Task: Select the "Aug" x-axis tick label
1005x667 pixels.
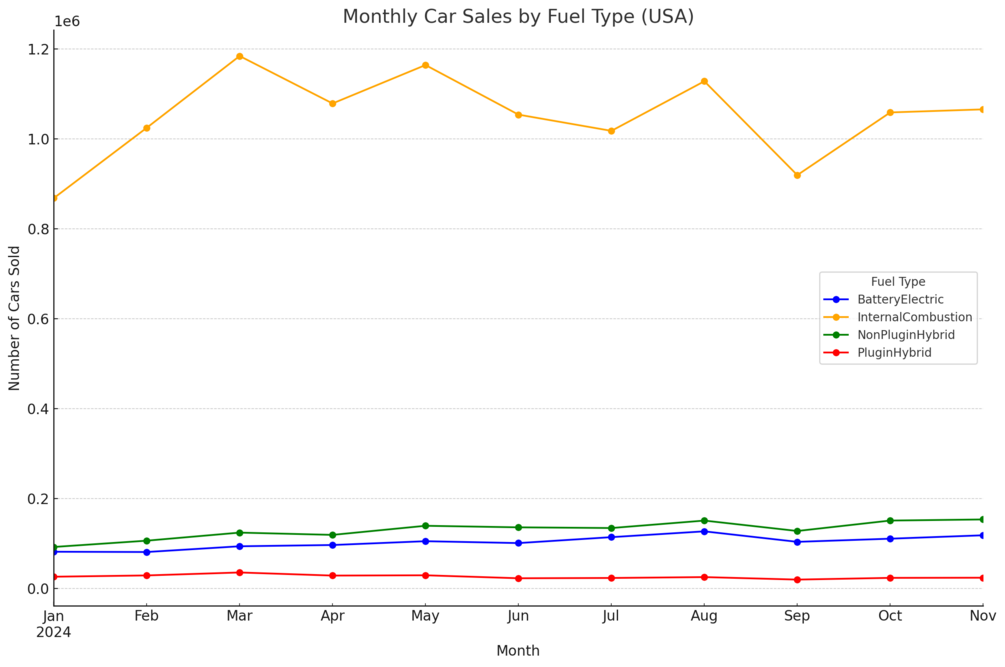Action: 704,616
